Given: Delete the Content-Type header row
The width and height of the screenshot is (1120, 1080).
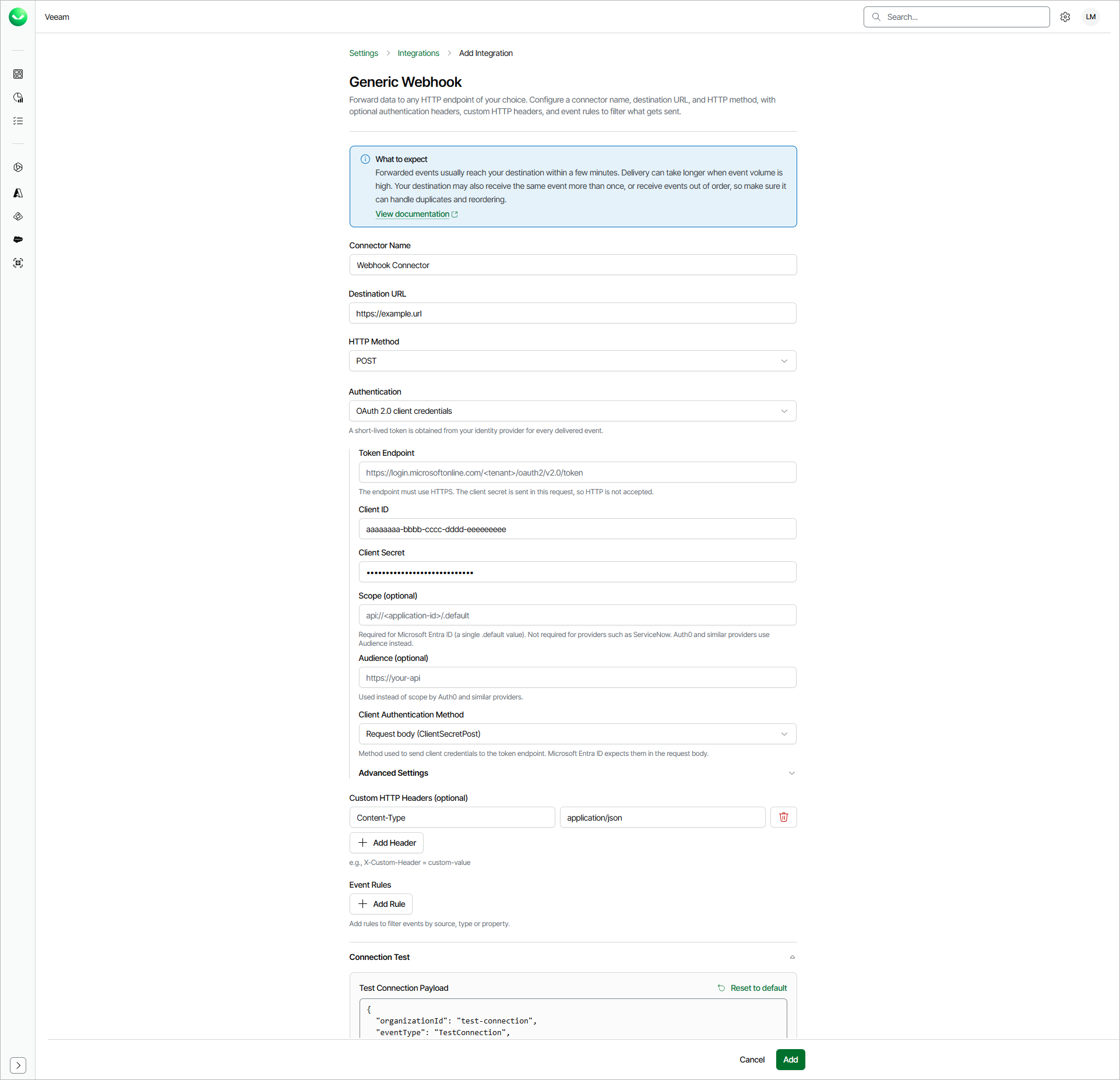Looking at the screenshot, I should click(x=784, y=817).
